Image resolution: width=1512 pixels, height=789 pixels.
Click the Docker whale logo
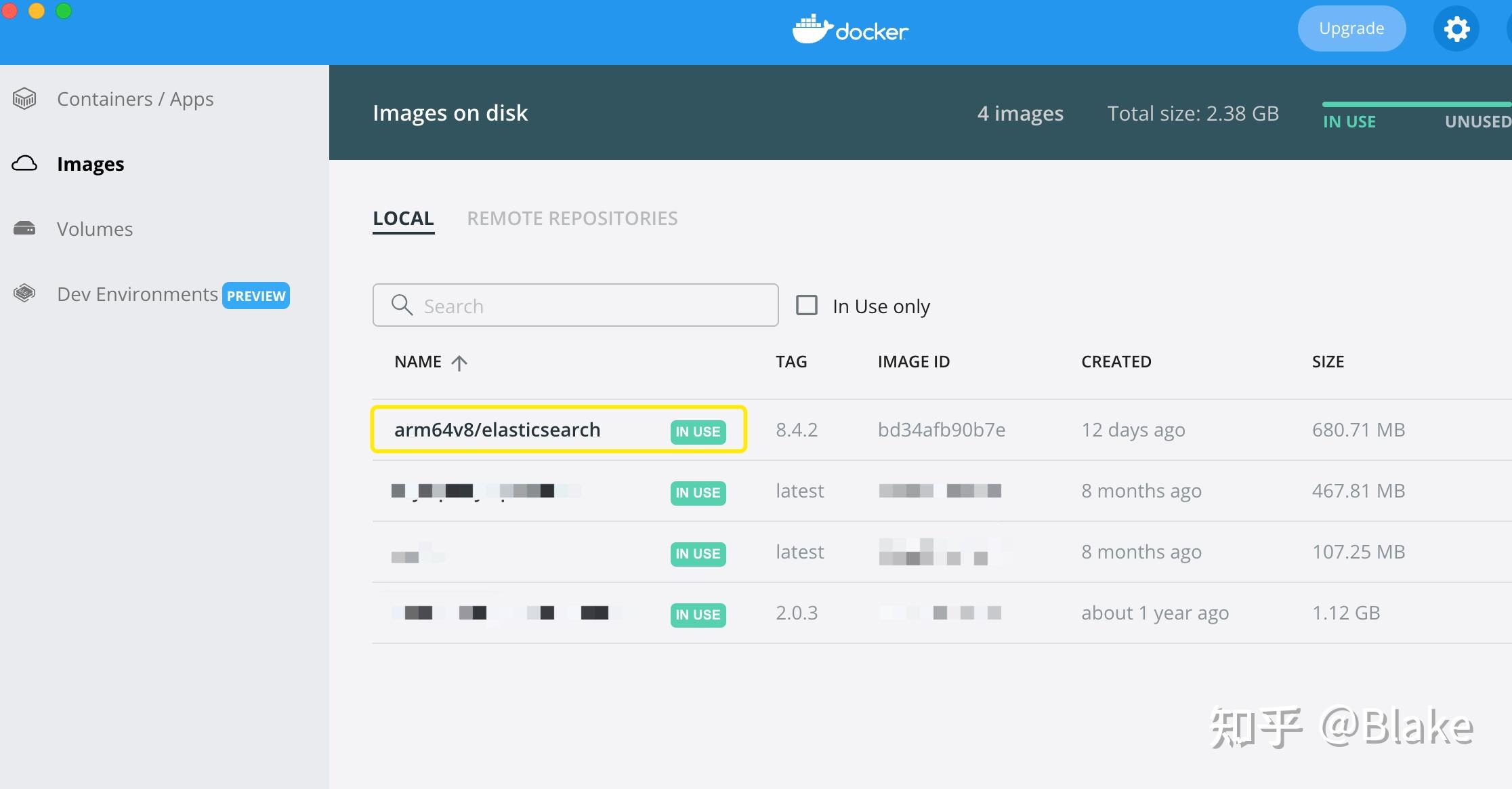click(850, 30)
